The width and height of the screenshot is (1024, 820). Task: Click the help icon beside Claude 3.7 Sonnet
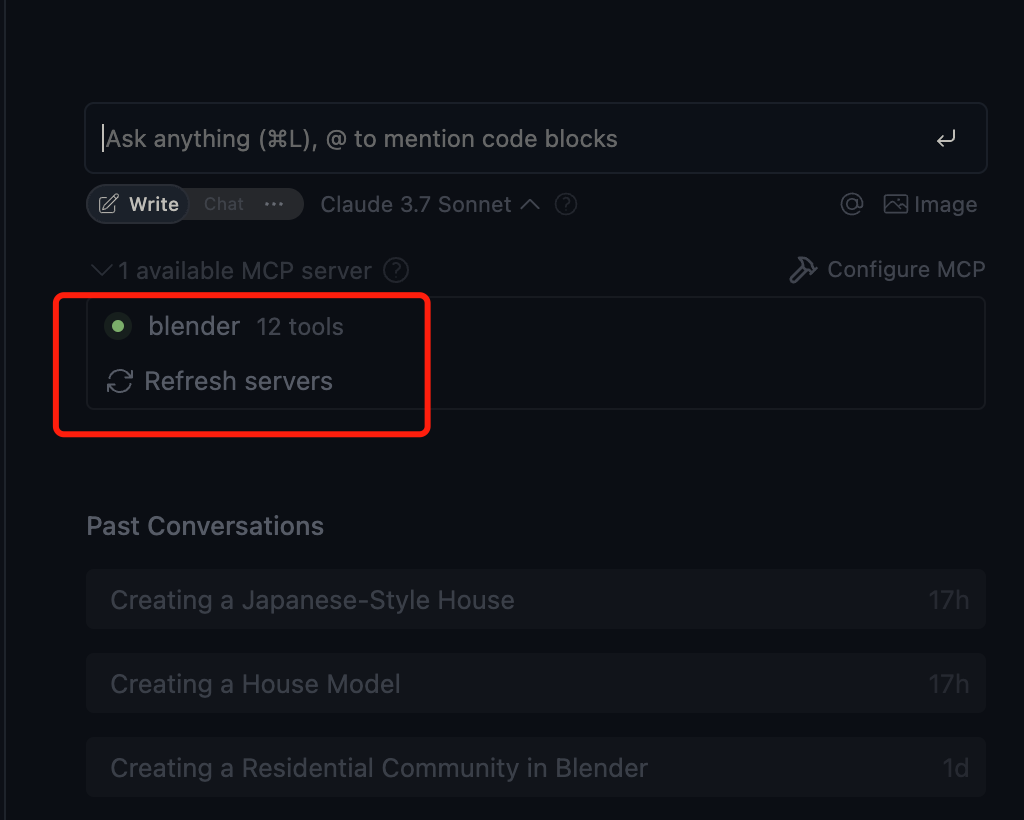[x=566, y=204]
